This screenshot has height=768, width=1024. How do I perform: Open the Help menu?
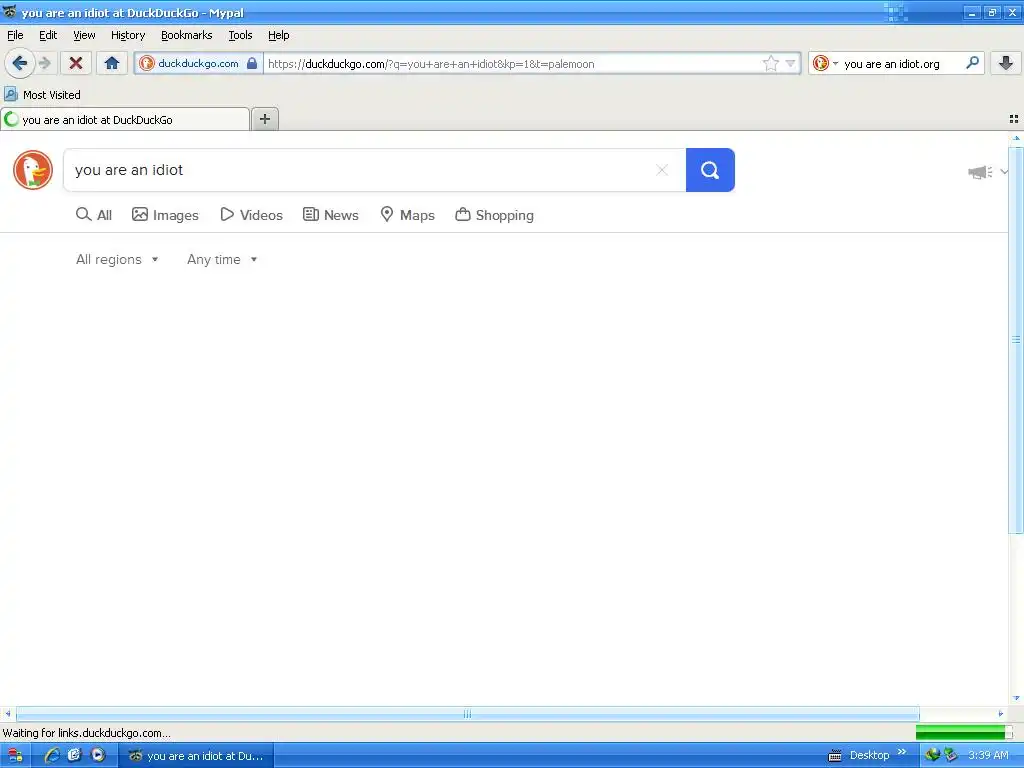[279, 35]
